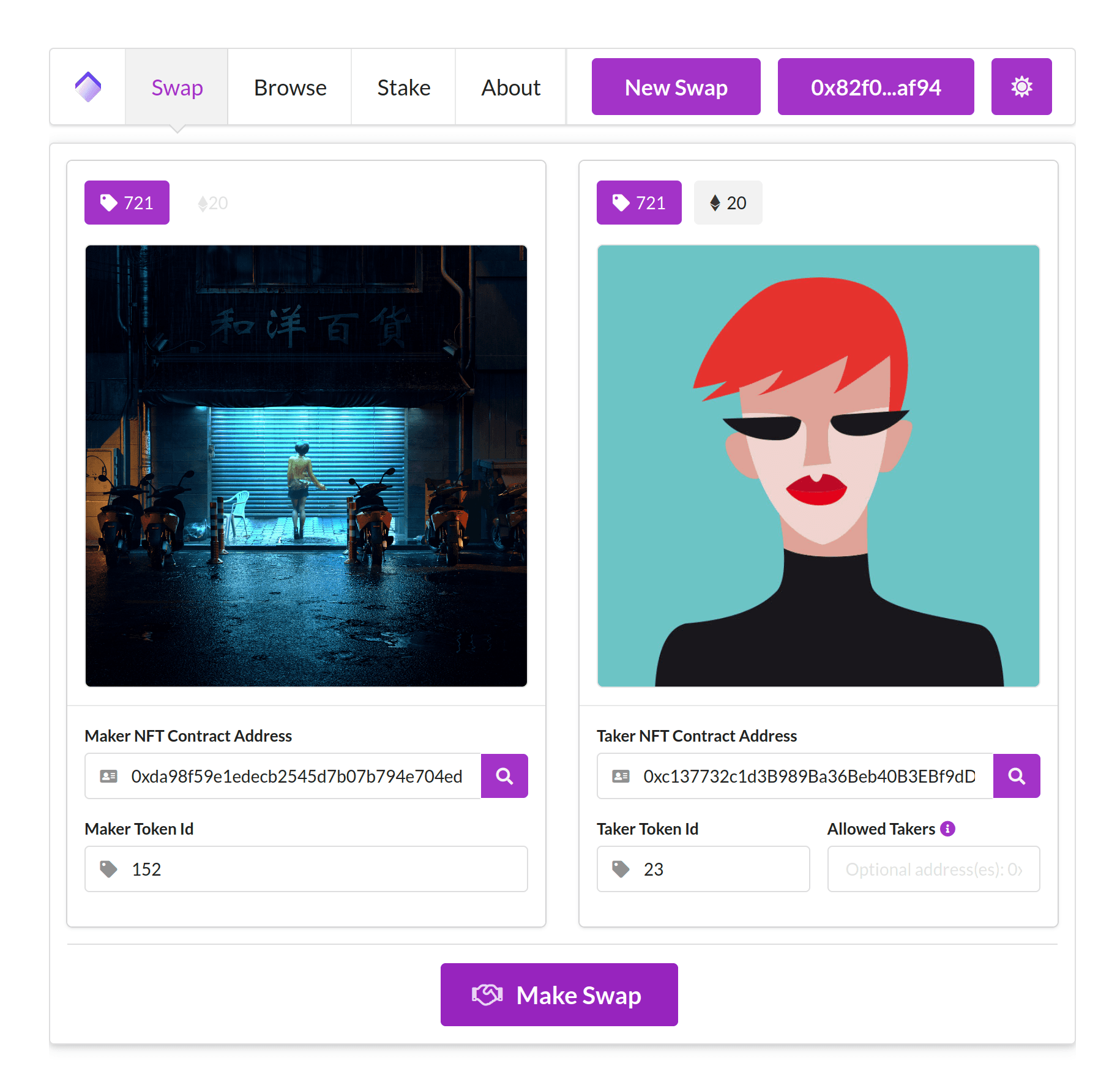Screen dimensions: 1120x1088
Task: Go to the Browse tab
Action: coord(290,88)
